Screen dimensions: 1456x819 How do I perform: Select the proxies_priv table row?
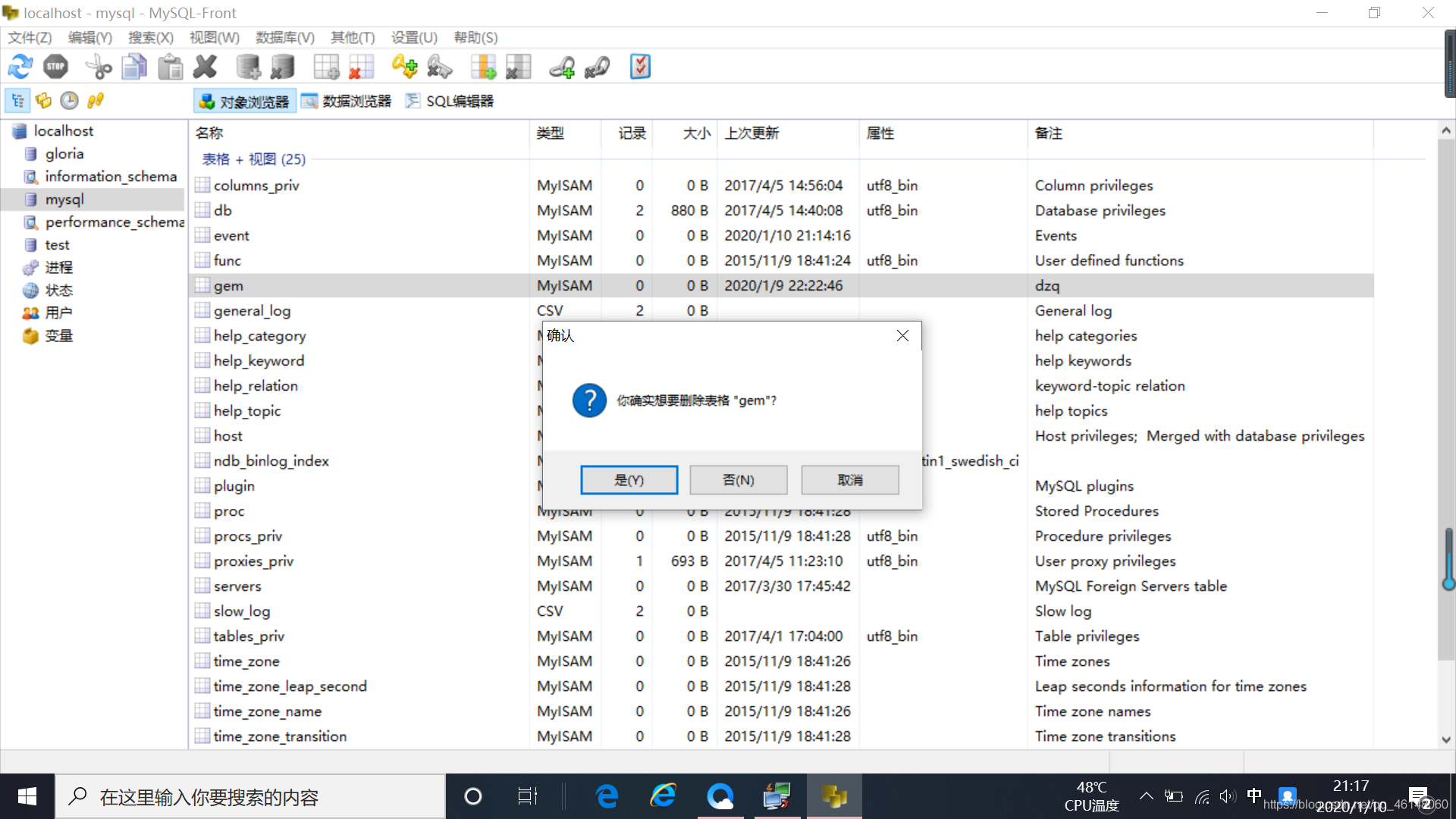[781, 560]
